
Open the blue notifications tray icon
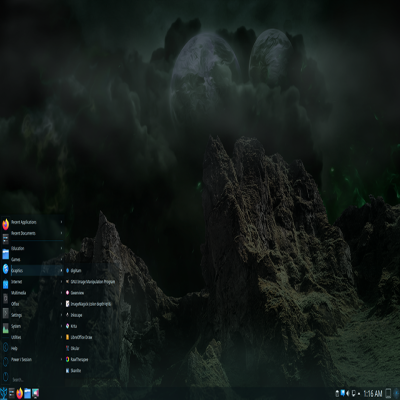[343, 393]
